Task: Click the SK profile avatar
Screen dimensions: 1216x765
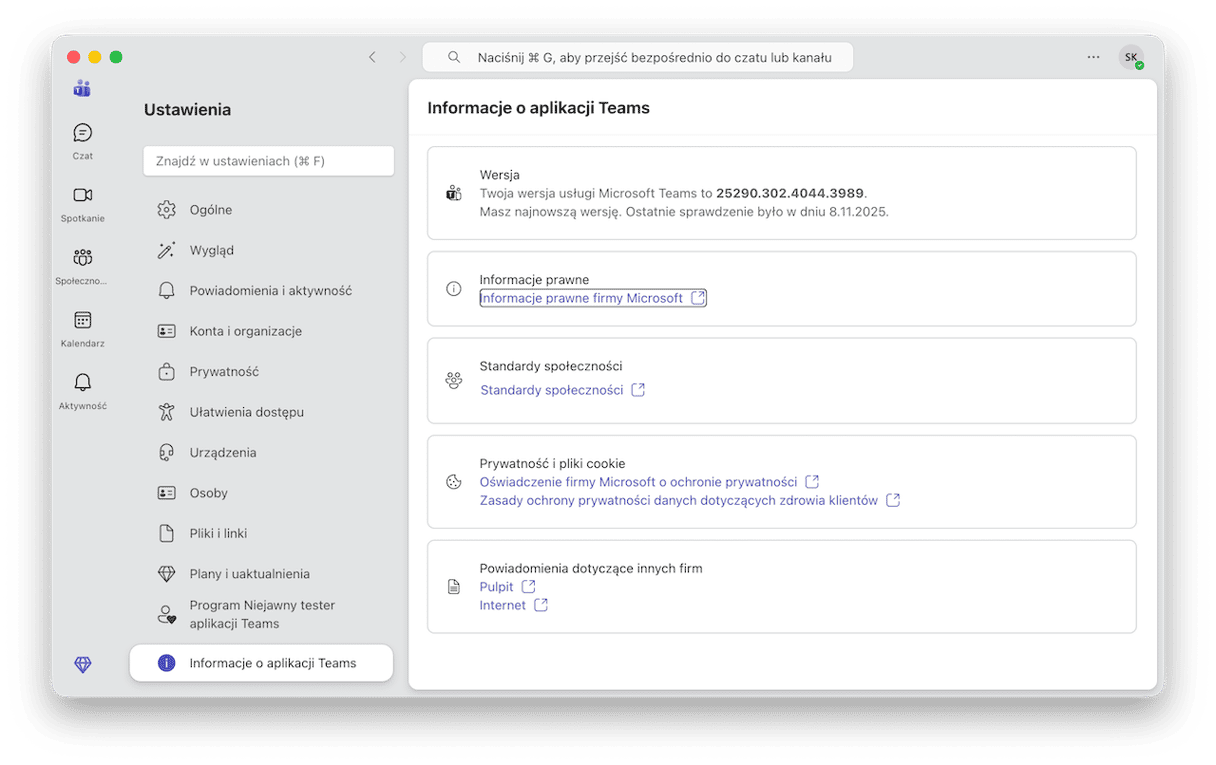Action: (x=1130, y=58)
